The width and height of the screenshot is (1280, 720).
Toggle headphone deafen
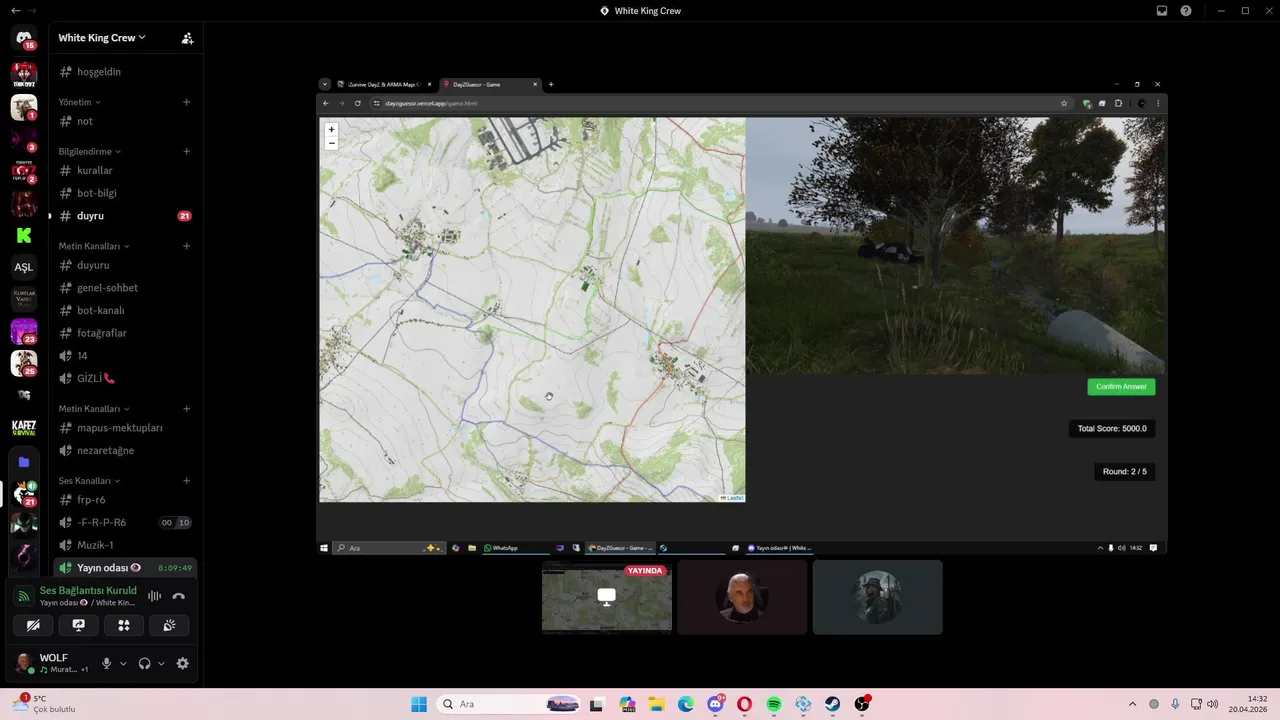[x=144, y=663]
